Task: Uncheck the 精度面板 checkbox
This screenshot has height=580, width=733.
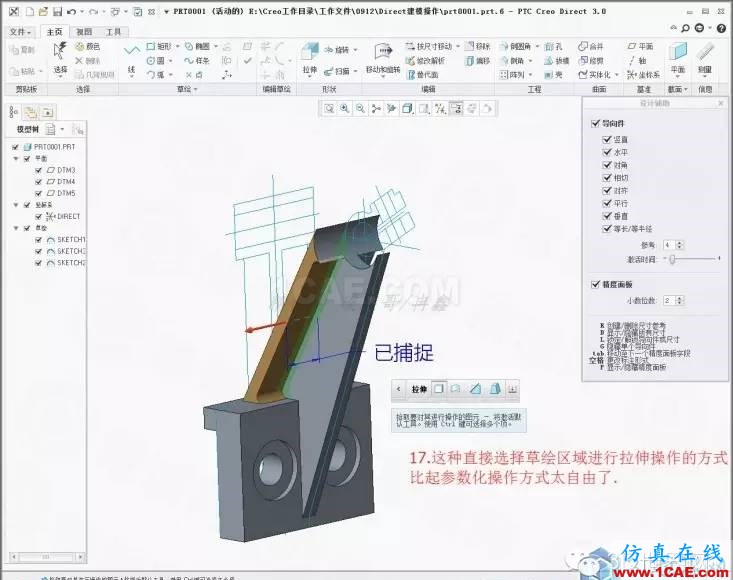Action: click(x=595, y=284)
